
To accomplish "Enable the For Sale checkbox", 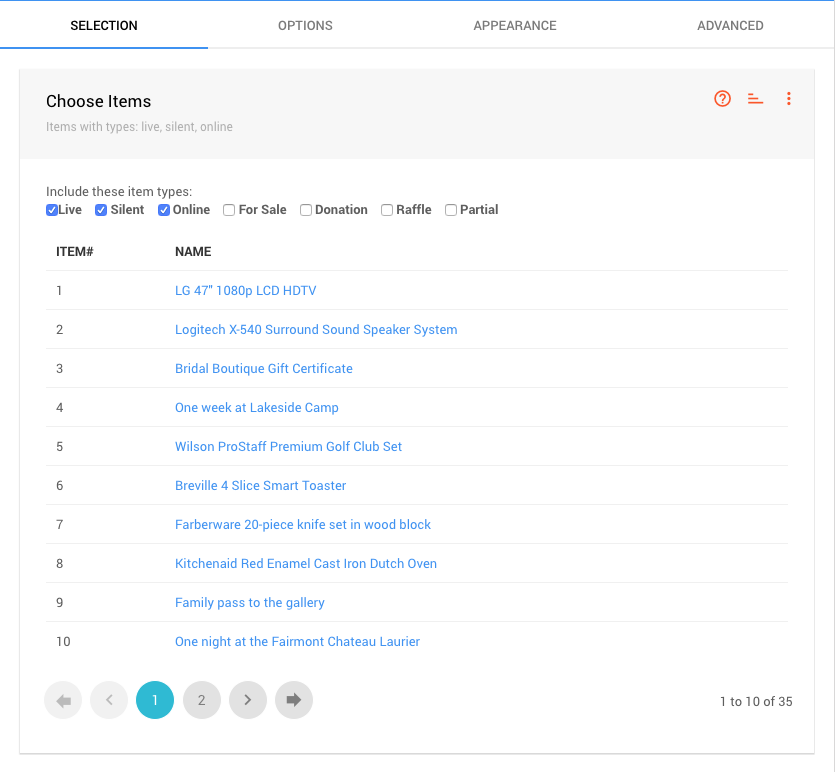I will pos(229,210).
